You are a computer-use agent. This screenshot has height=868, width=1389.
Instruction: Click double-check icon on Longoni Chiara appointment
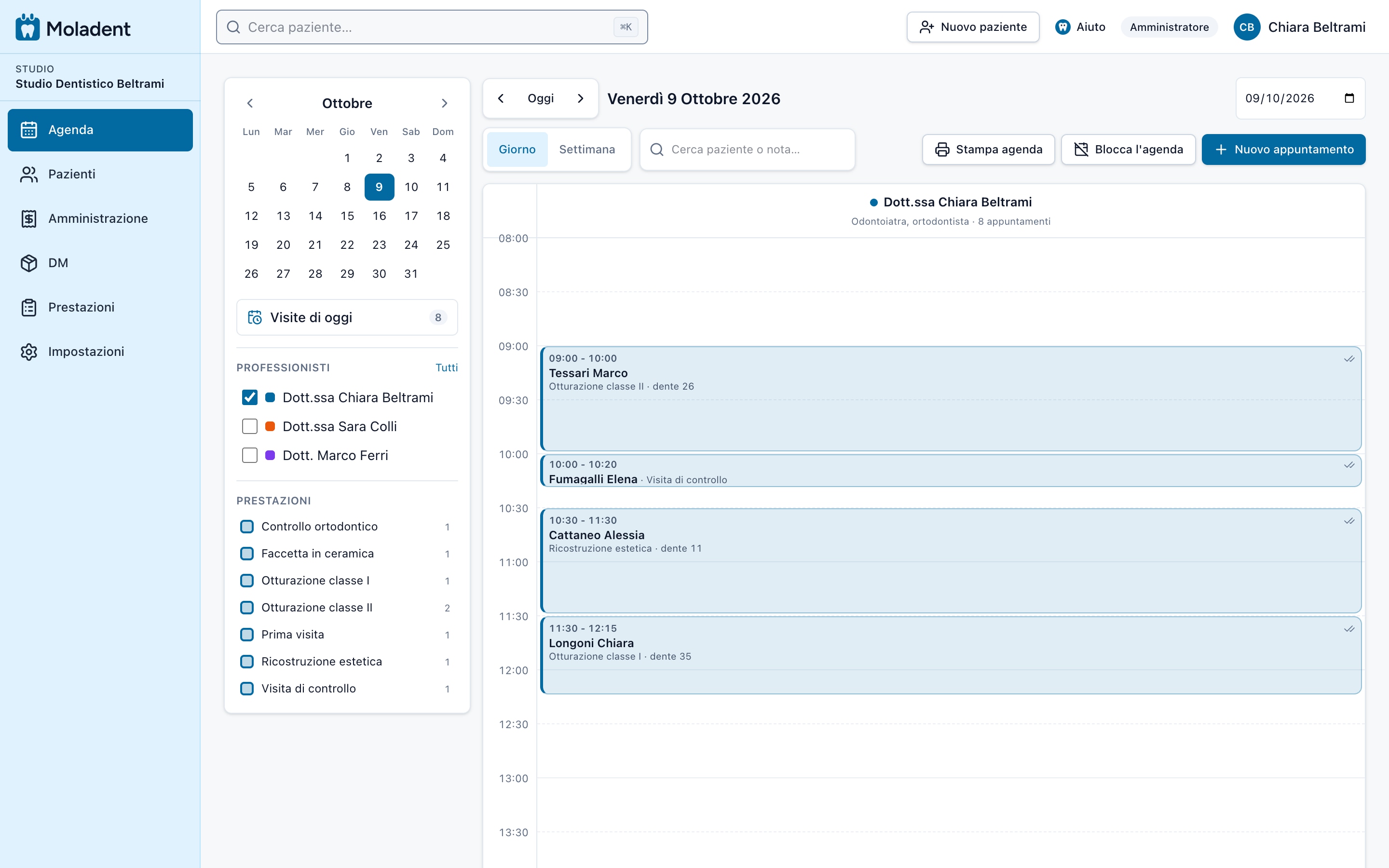click(1349, 629)
